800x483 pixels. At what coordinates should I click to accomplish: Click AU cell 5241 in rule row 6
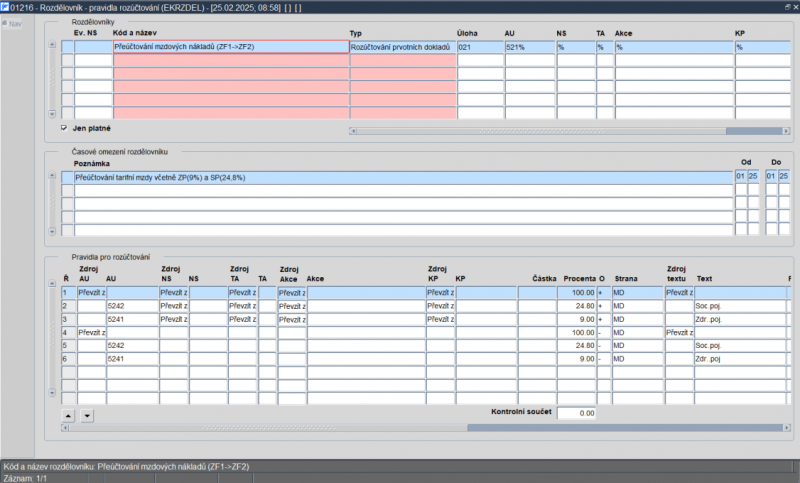pos(133,359)
